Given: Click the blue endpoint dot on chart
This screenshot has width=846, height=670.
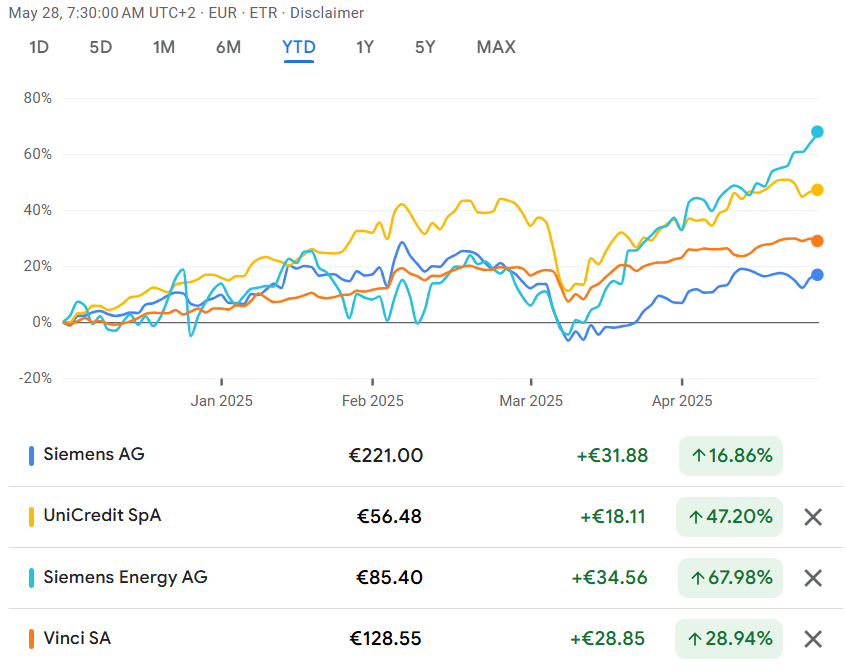Looking at the screenshot, I should [x=817, y=275].
